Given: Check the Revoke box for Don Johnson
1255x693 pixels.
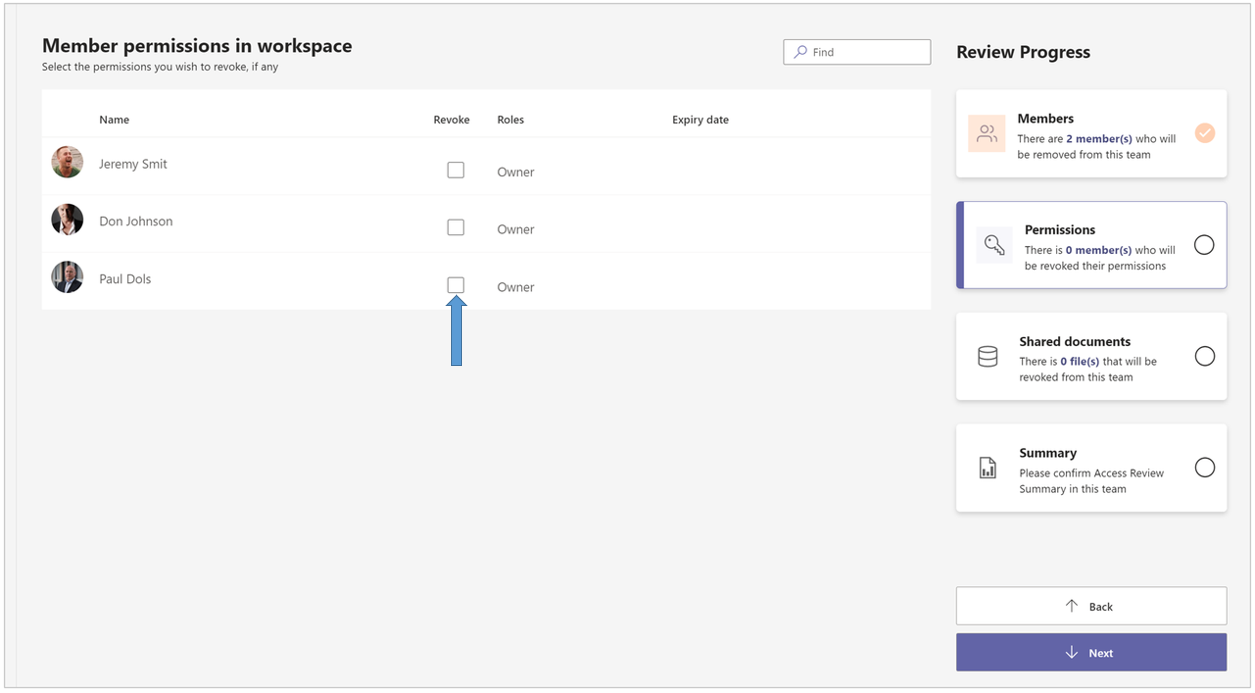Looking at the screenshot, I should click(456, 227).
